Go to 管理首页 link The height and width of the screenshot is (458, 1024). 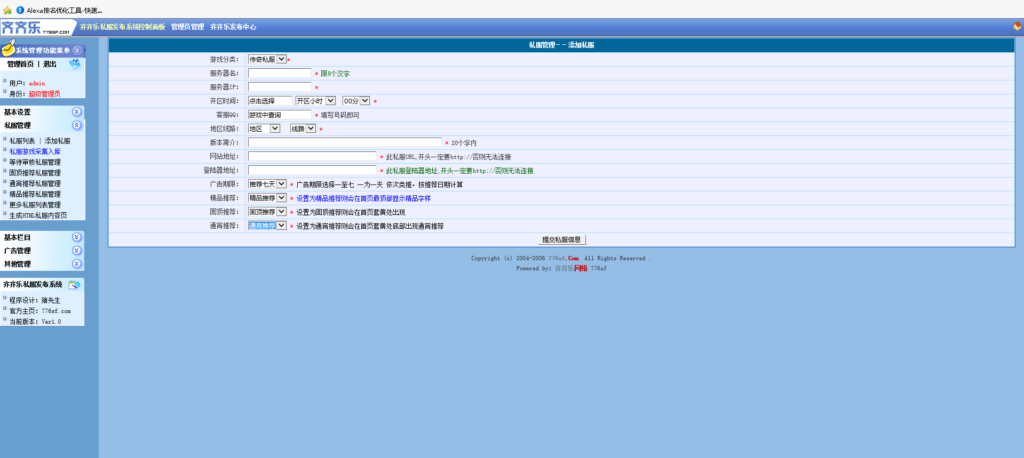pyautogui.click(x=20, y=64)
